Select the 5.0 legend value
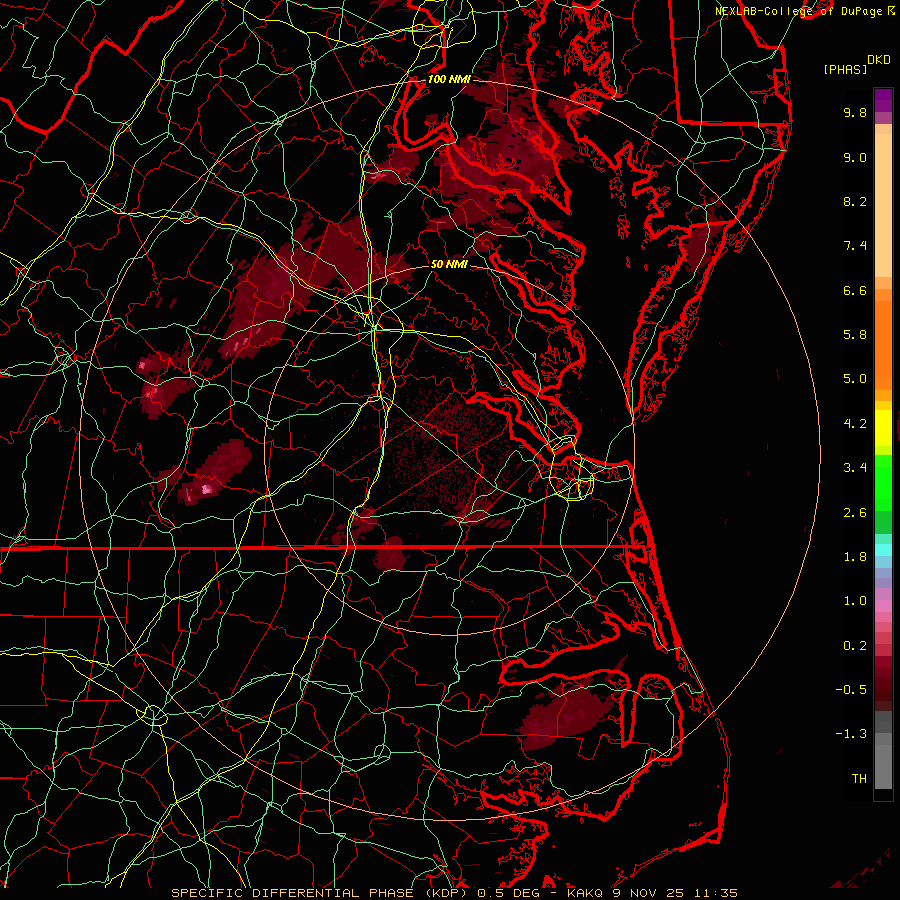This screenshot has height=900, width=900. pyautogui.click(x=855, y=379)
